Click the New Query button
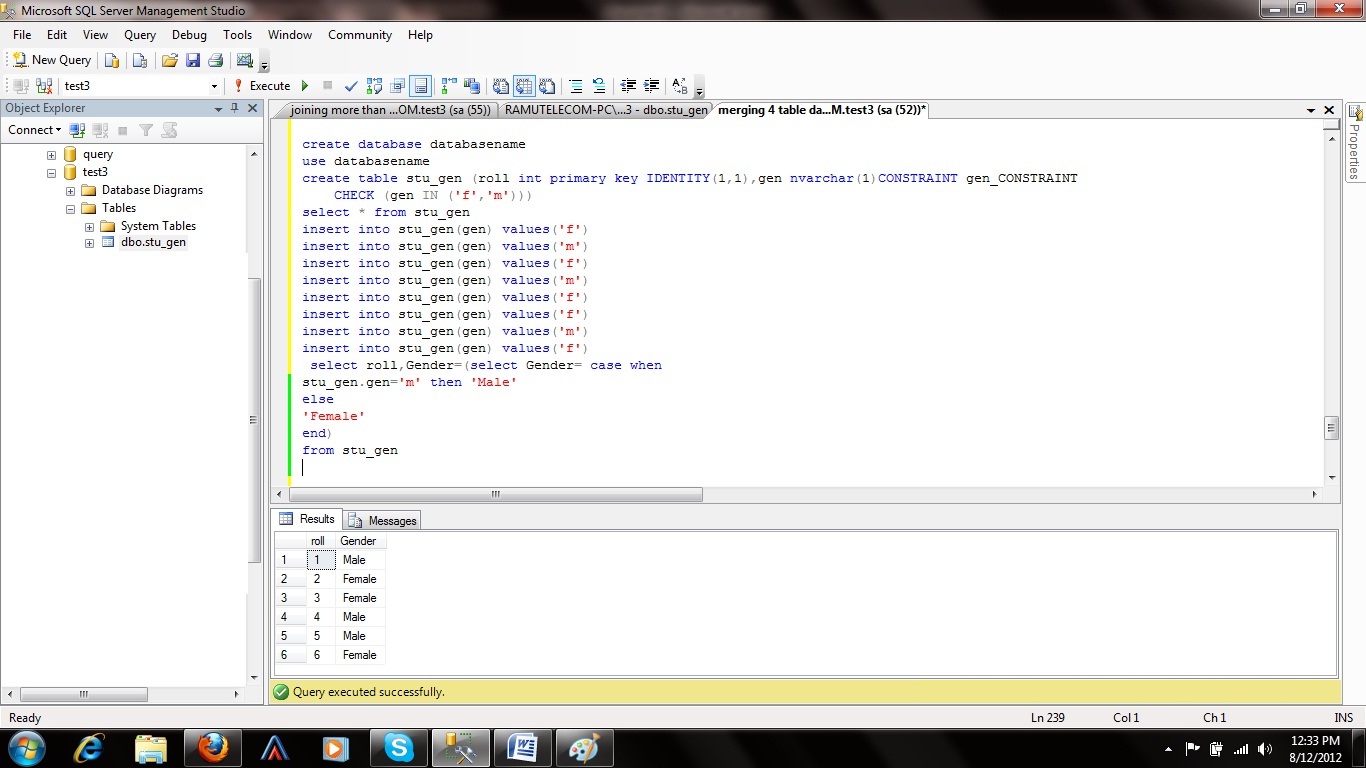Viewport: 1366px width, 768px height. point(51,60)
